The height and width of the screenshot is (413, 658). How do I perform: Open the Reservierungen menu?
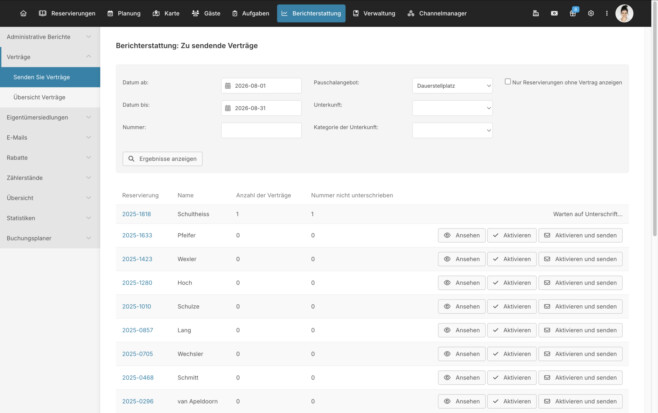pyautogui.click(x=67, y=13)
